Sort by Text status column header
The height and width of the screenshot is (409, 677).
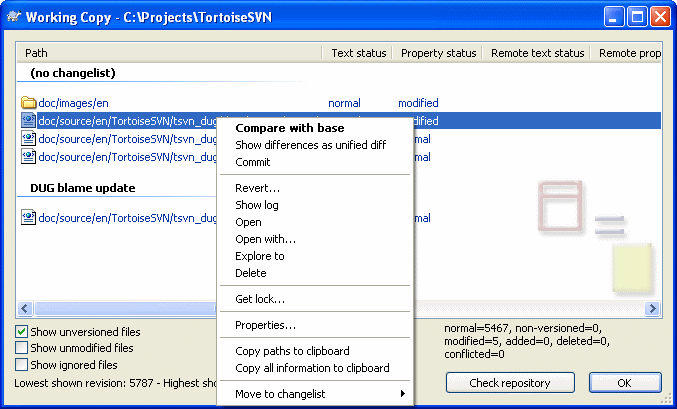coord(358,53)
